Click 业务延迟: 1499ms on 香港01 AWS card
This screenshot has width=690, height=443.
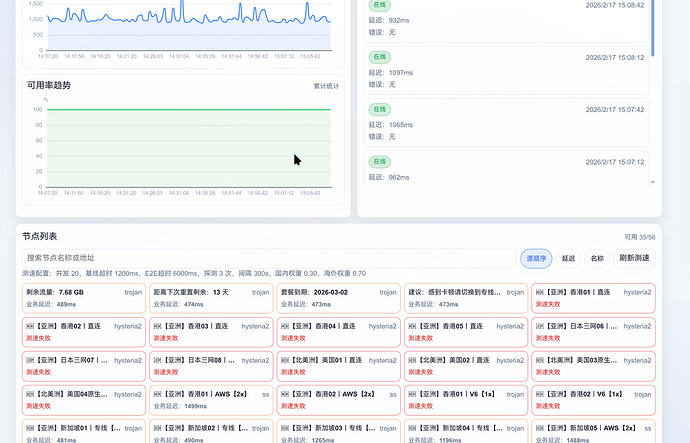(180, 406)
